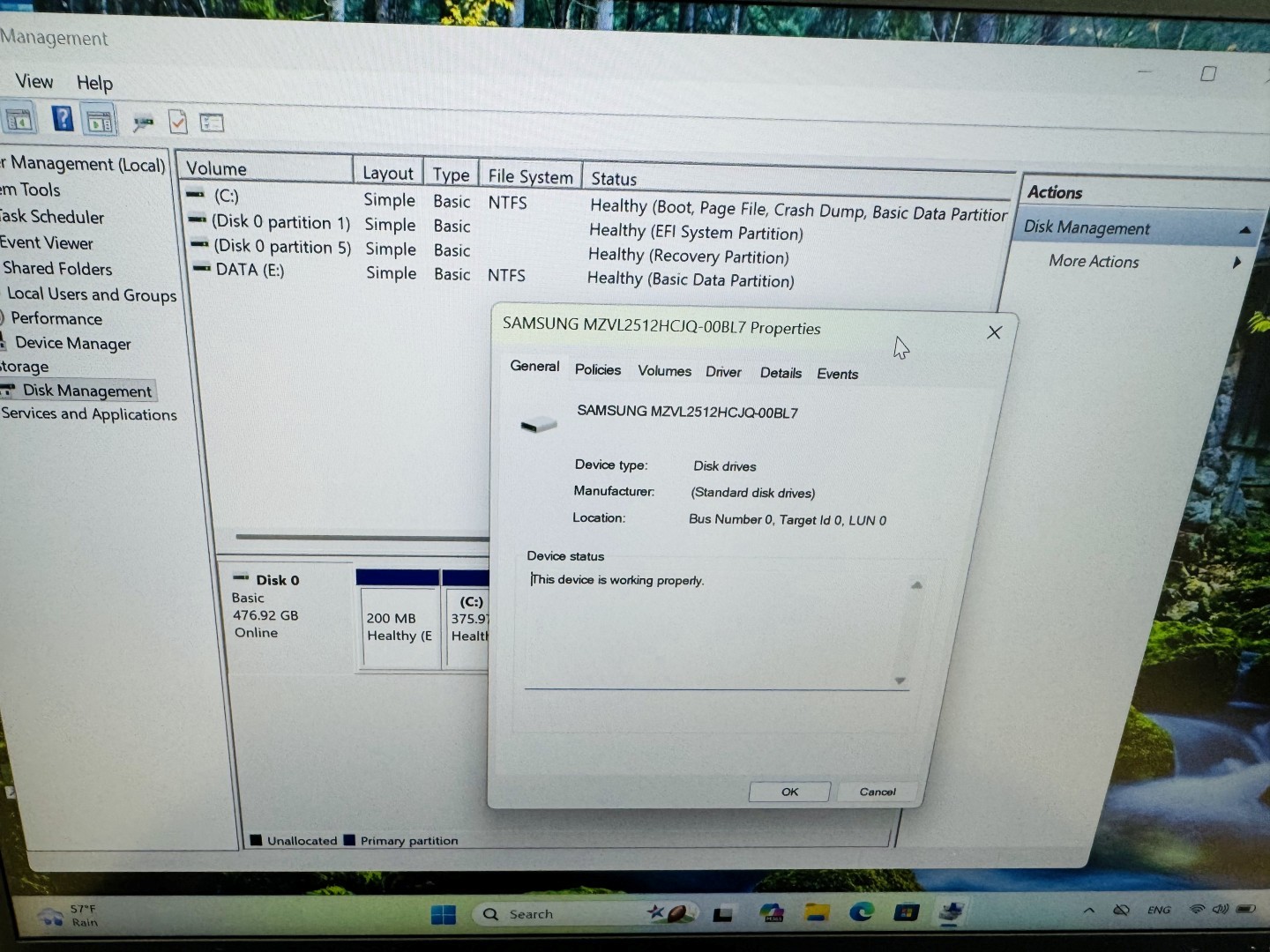This screenshot has width=1270, height=952.
Task: Click the blue Help question mark toolbar icon
Action: tap(63, 118)
